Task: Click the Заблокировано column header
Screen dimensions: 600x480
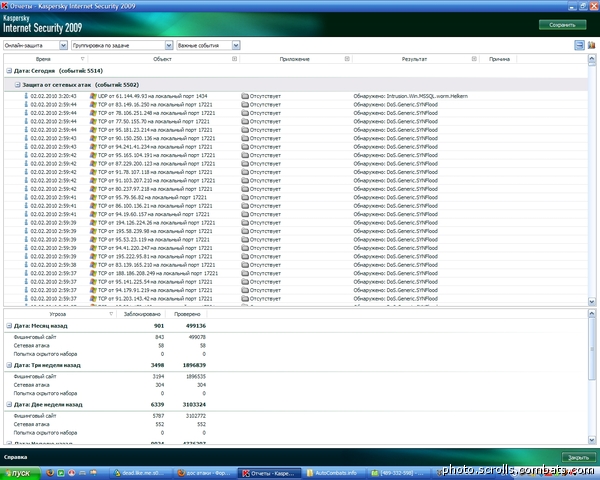Action: click(142, 314)
